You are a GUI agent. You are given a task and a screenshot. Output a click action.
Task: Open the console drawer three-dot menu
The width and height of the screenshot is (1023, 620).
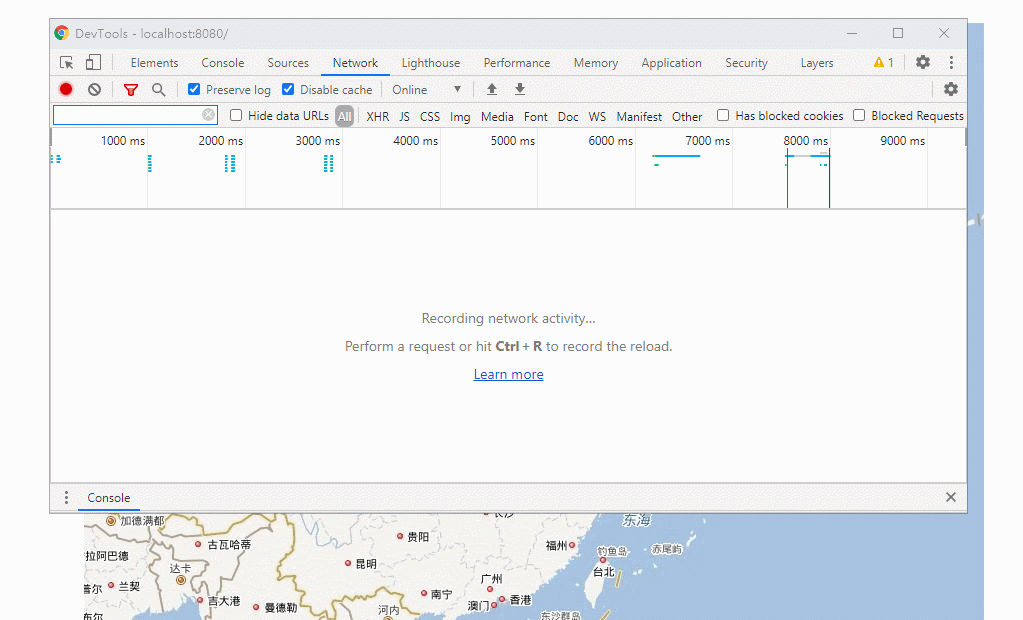coord(67,497)
